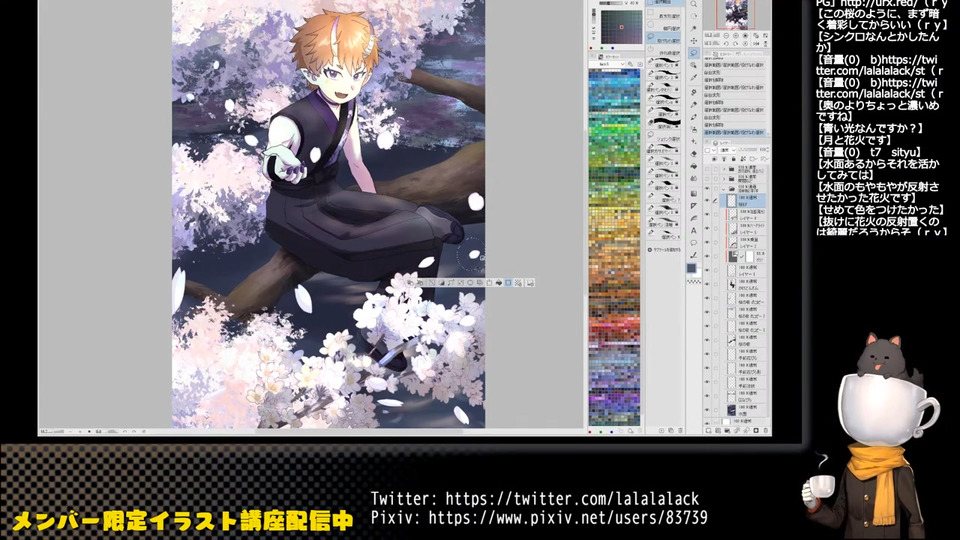Click Delete layer trash icon in layer panel
960x540 pixels.
coord(766,430)
